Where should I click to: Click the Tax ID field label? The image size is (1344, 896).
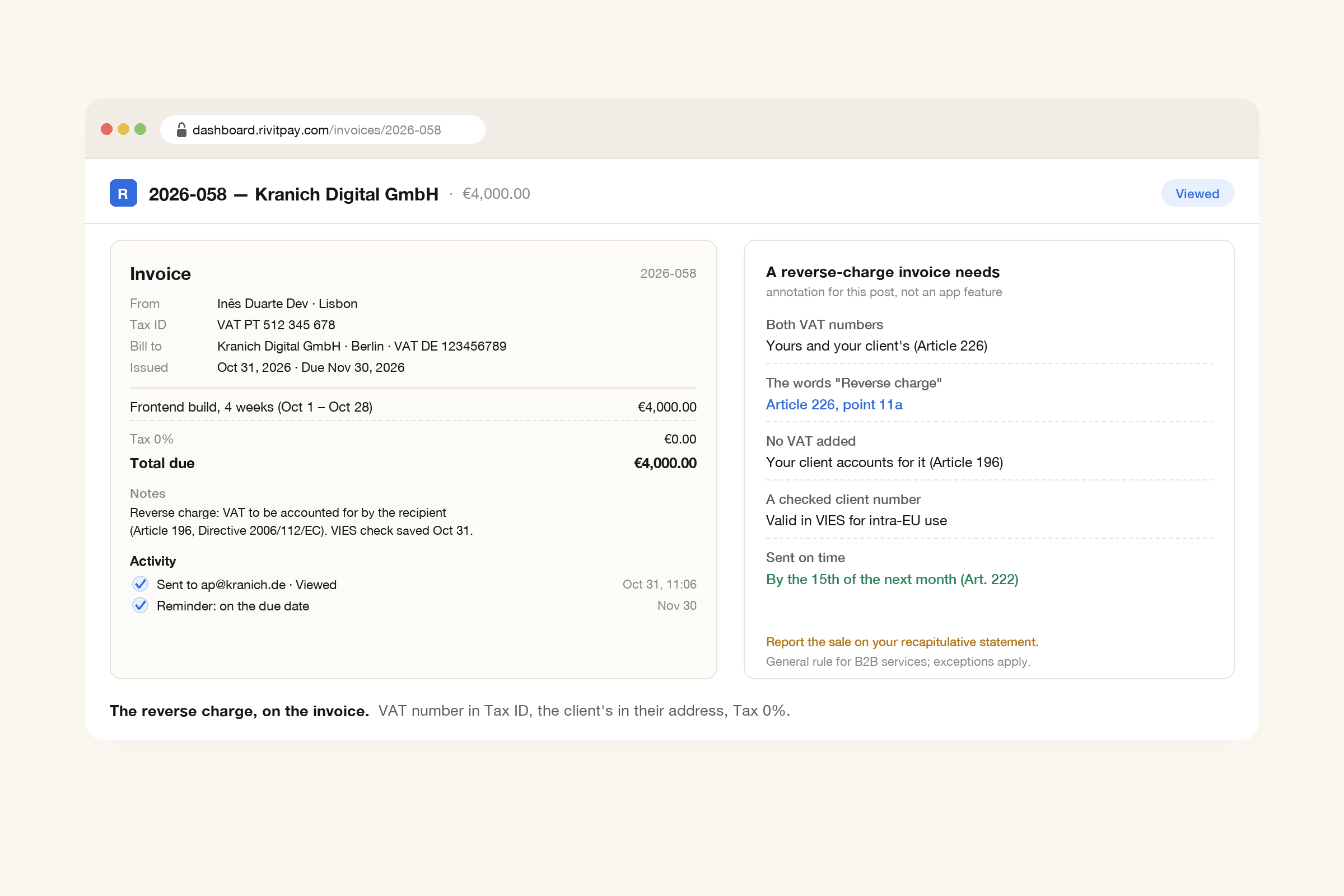click(x=148, y=325)
